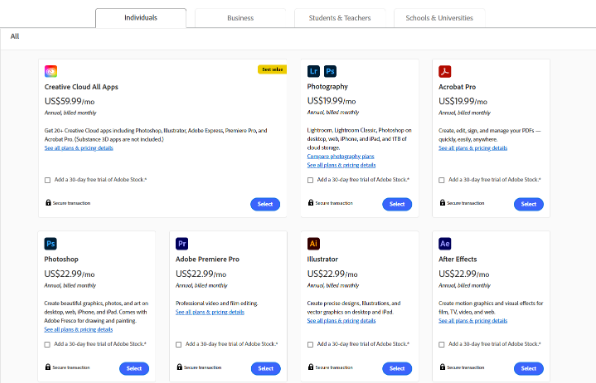Select the Acrobat Pro plan
This screenshot has height=383, width=596.
[x=529, y=204]
